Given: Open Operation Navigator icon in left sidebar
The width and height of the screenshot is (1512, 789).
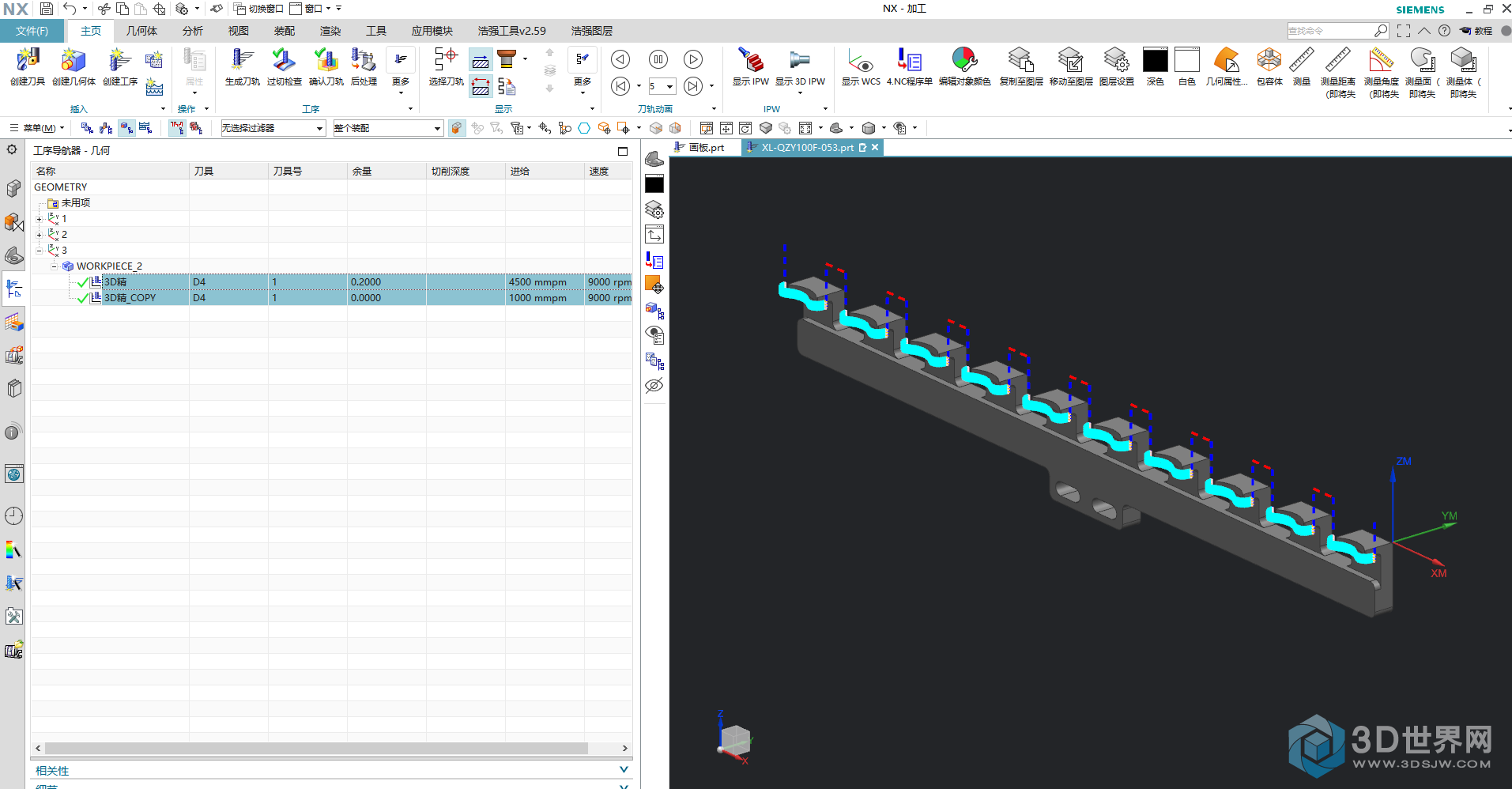Looking at the screenshot, I should point(13,289).
